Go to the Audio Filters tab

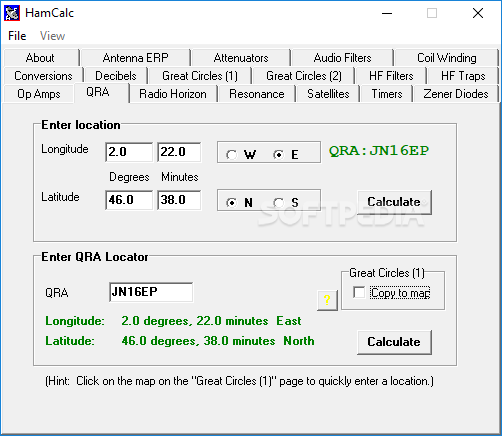(x=342, y=58)
